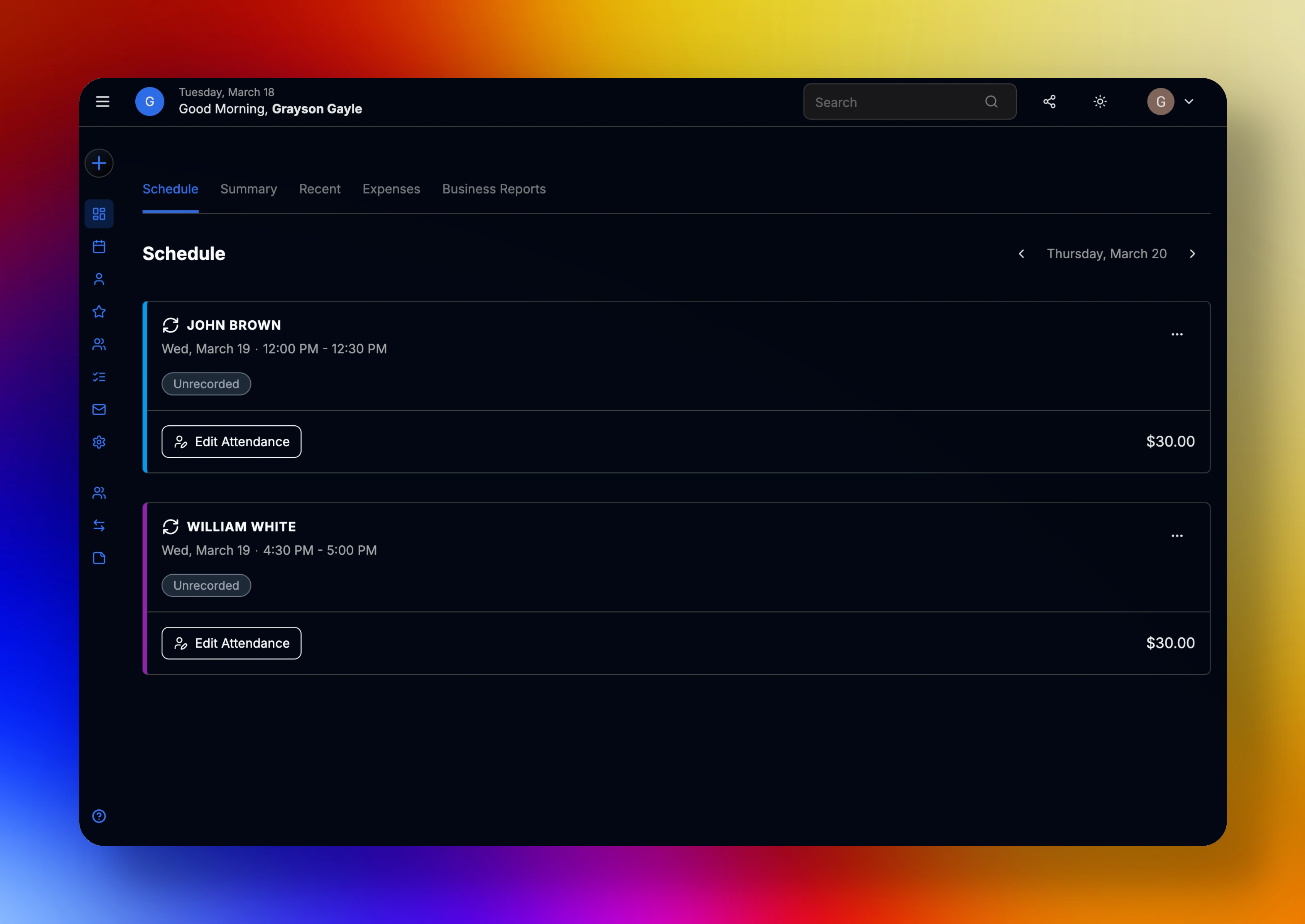
Task: Click the recurring icon next to John Brown
Action: pyautogui.click(x=171, y=325)
